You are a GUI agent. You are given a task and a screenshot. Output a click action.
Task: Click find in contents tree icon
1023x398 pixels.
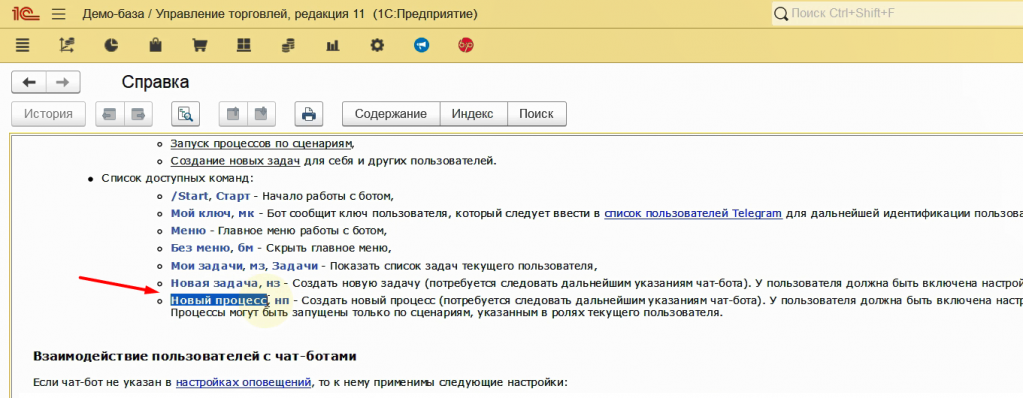click(185, 114)
